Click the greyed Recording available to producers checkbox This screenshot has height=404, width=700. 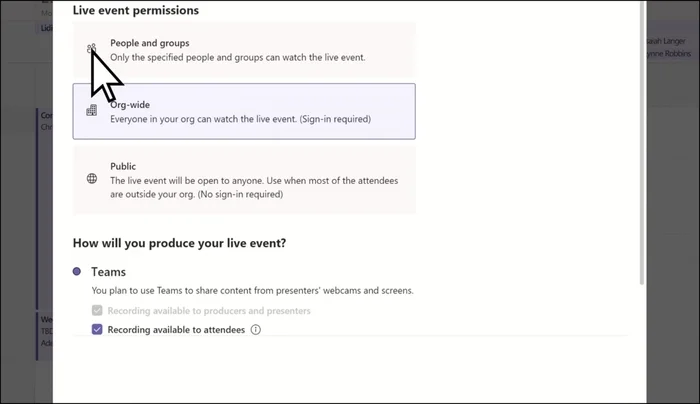point(97,311)
